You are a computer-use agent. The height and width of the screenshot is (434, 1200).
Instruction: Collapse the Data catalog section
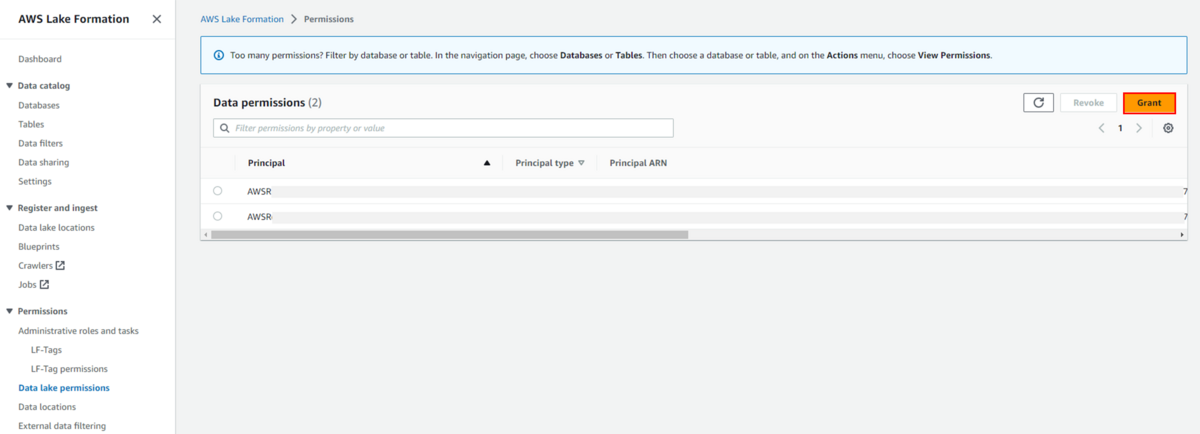click(x=9, y=86)
